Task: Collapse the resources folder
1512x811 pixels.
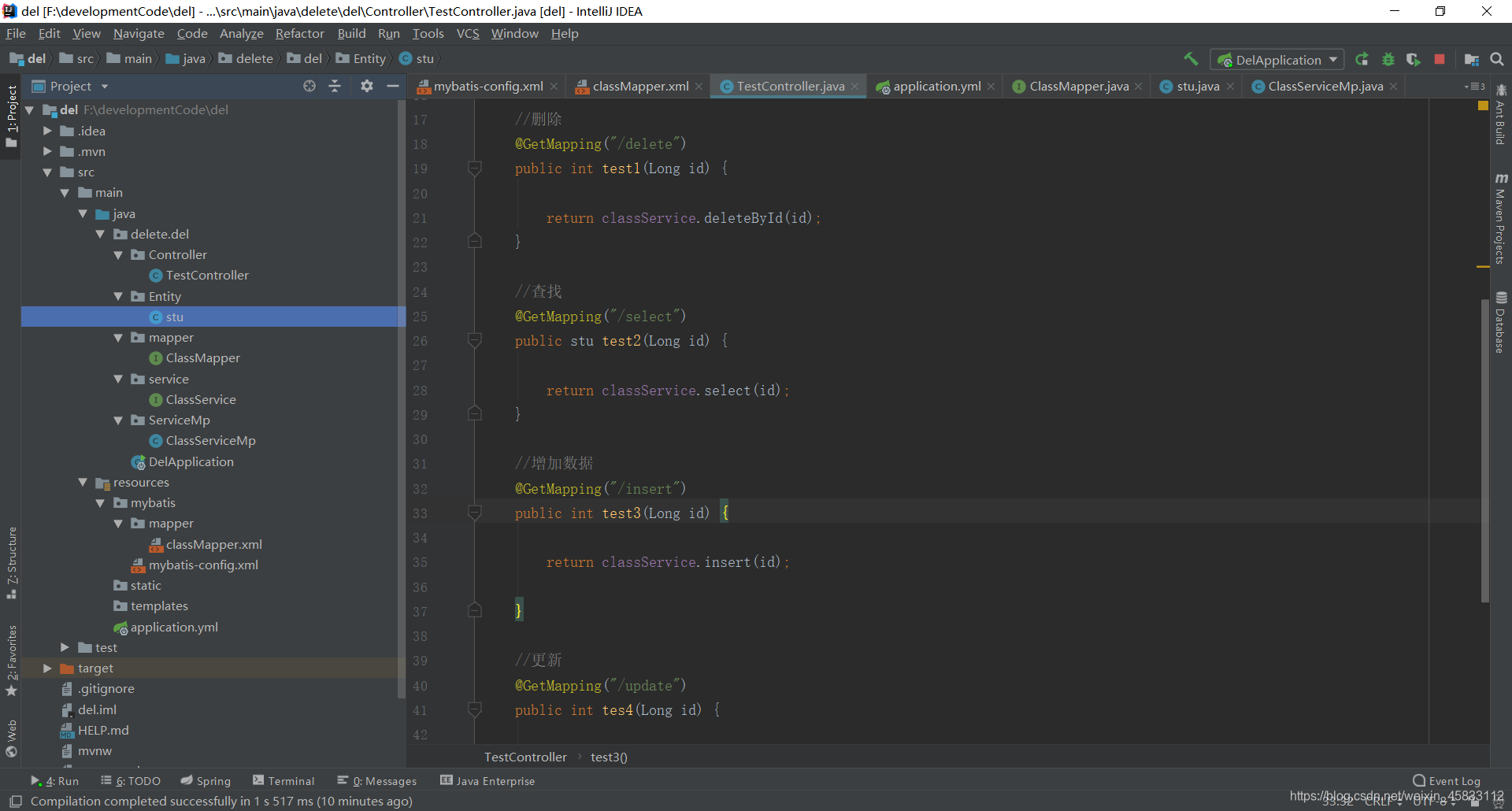Action: (83, 482)
